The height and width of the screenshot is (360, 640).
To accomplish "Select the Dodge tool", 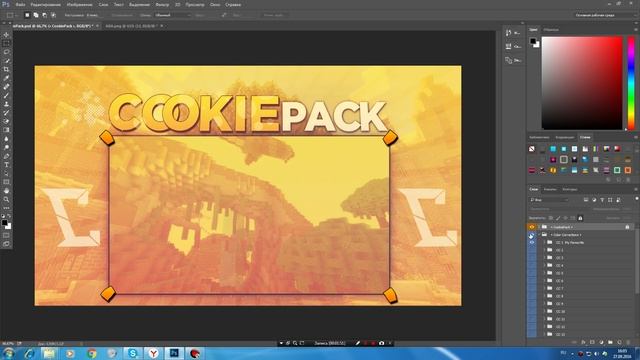I will [6, 147].
